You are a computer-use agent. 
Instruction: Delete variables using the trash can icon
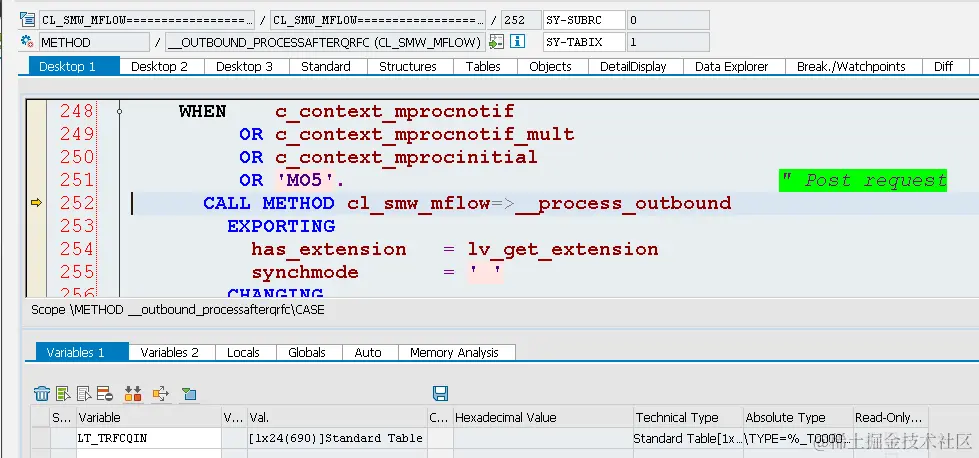(42, 393)
